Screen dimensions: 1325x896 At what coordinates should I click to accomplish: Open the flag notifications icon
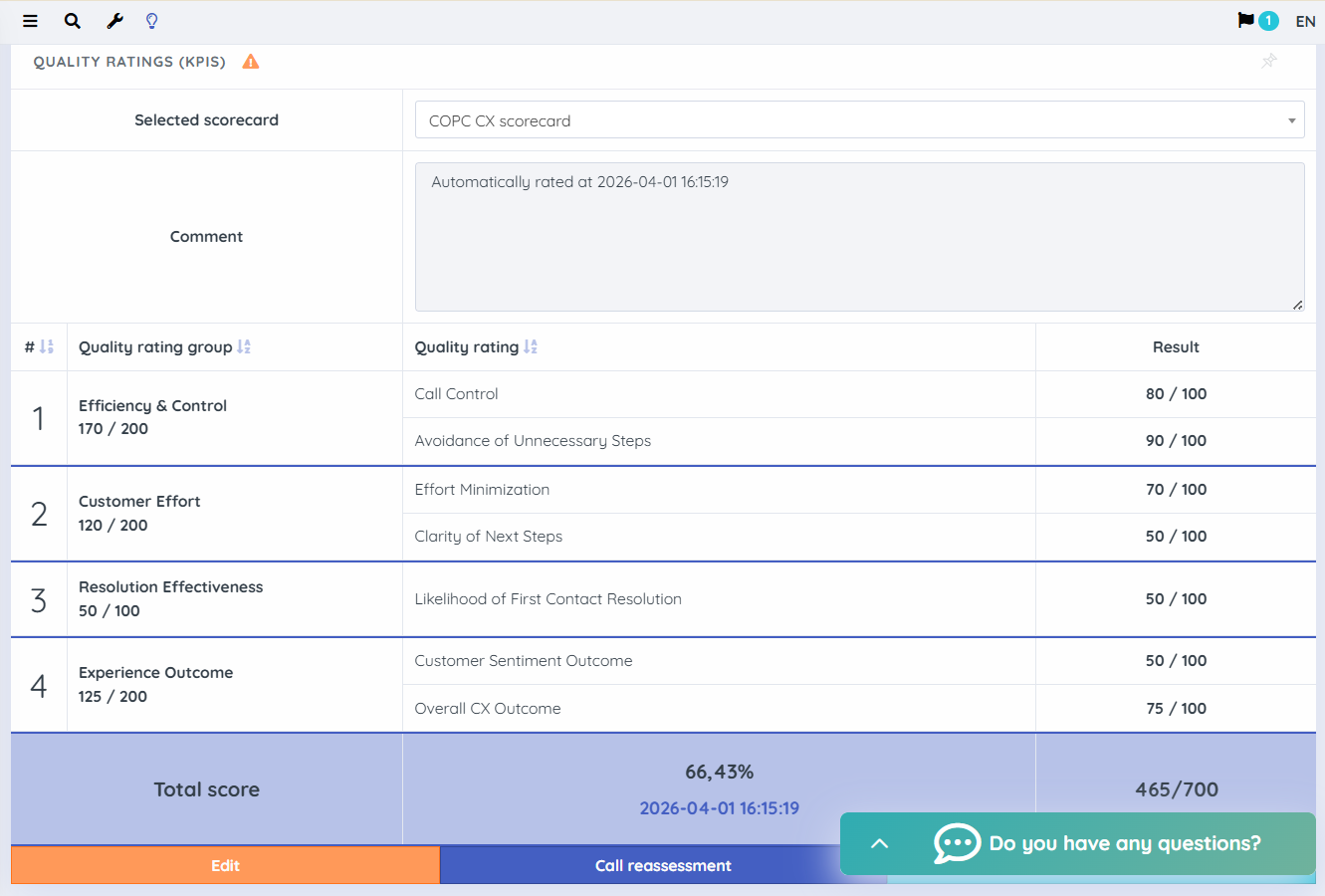pyautogui.click(x=1245, y=20)
